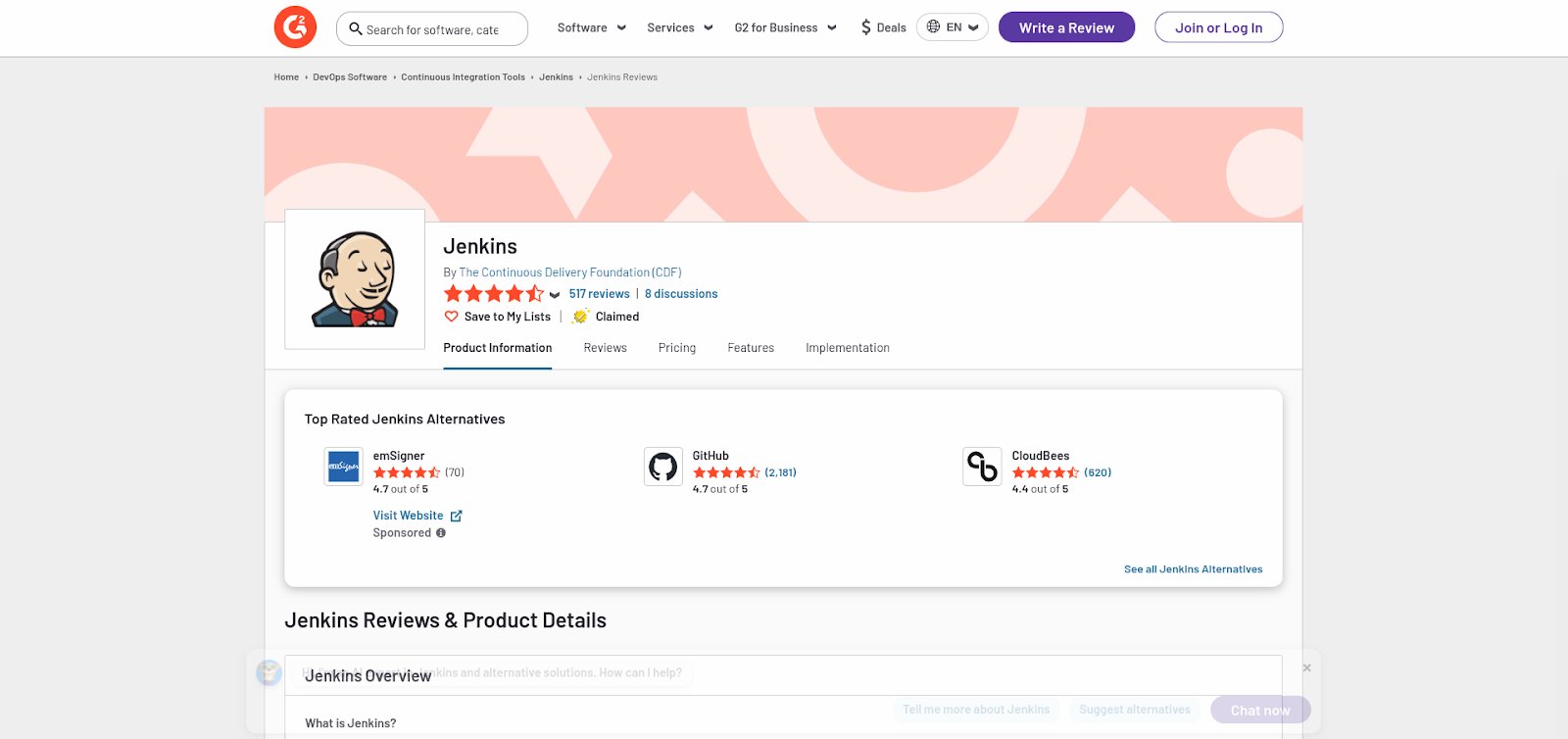Image resolution: width=1568 pixels, height=739 pixels.
Task: Switch to the Reviews tab
Action: coord(605,348)
